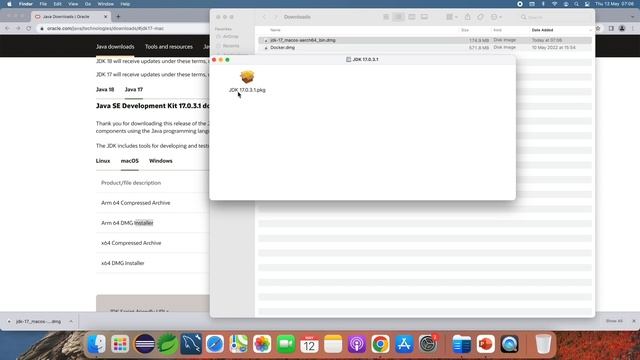Switch Downloads window to gallery view
The image size is (640, 360).
424,17
